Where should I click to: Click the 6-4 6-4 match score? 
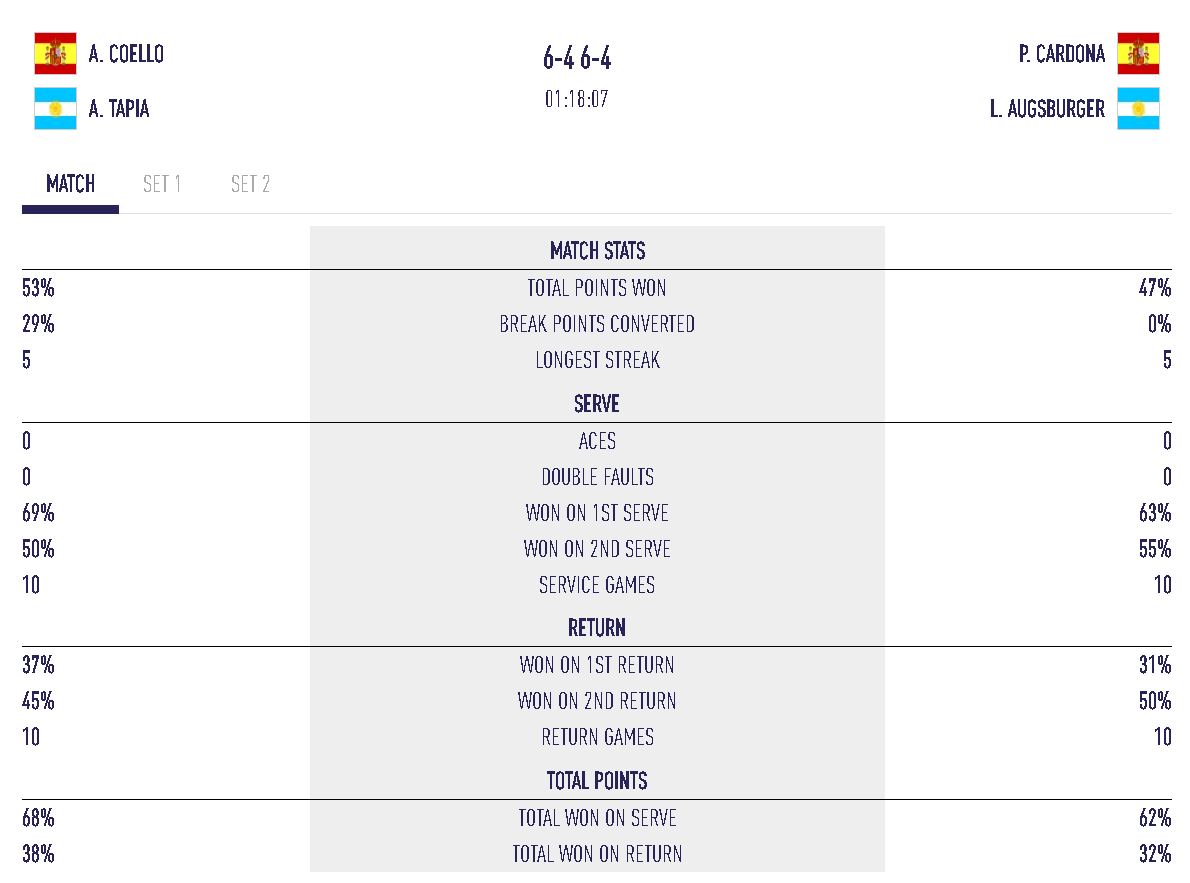pyautogui.click(x=577, y=59)
